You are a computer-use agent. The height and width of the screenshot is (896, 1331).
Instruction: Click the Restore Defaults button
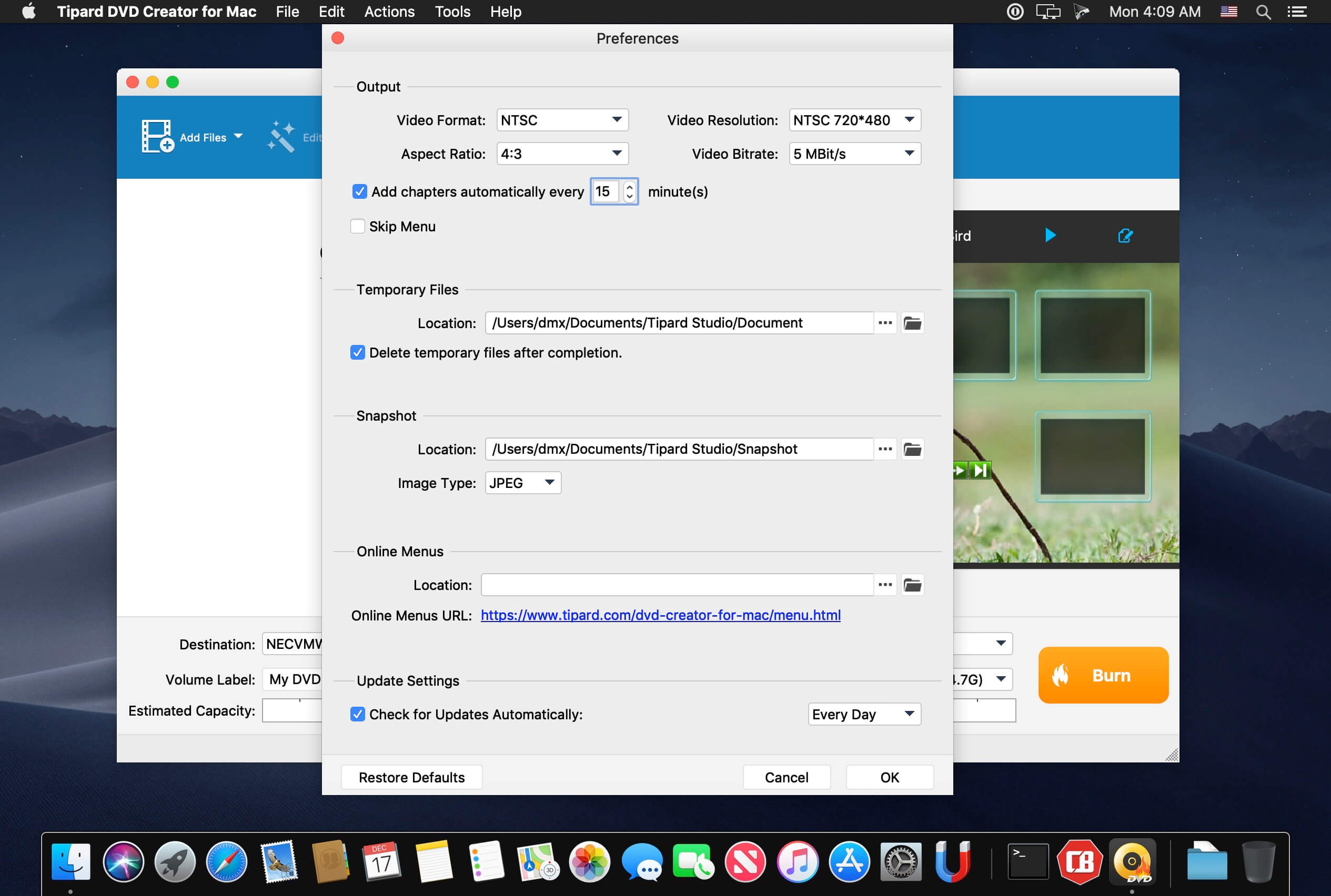point(411,778)
